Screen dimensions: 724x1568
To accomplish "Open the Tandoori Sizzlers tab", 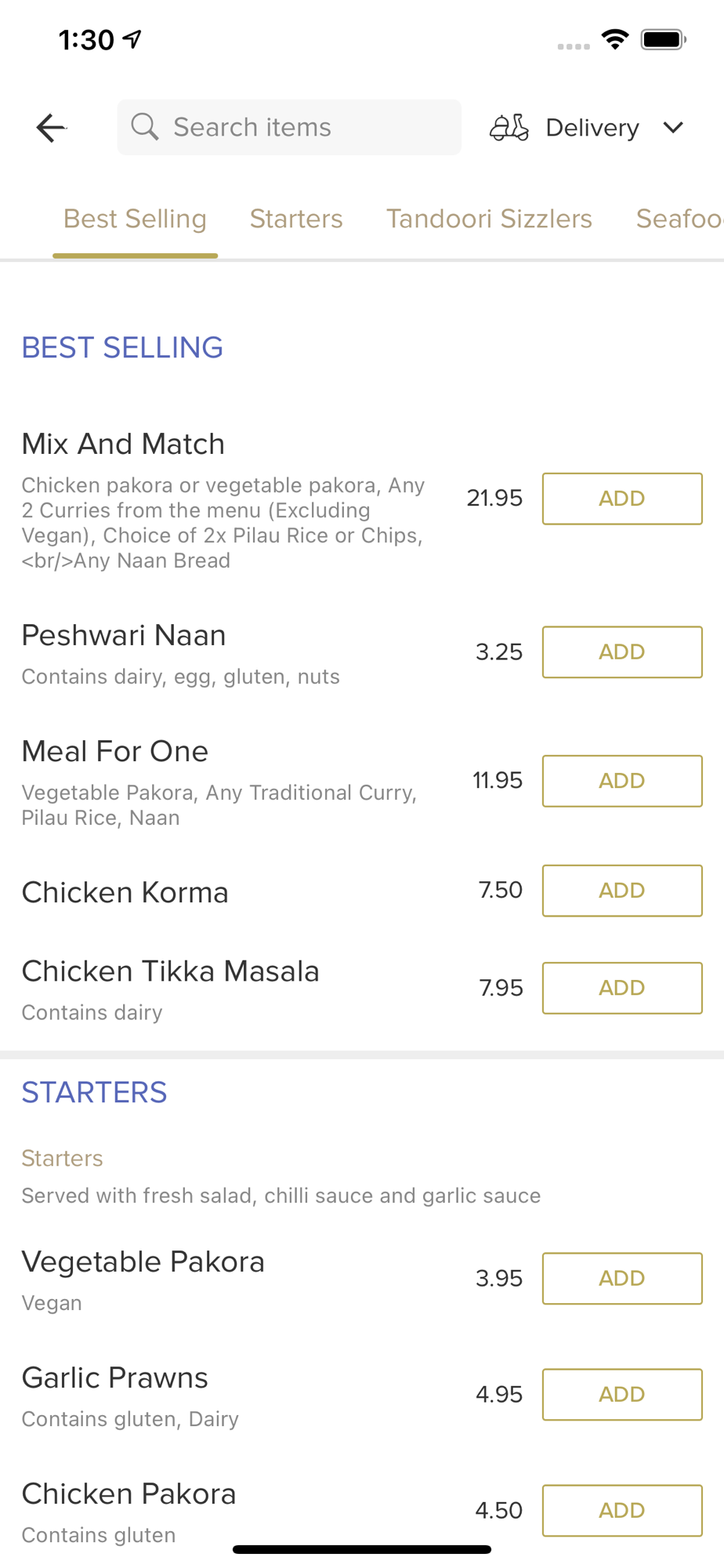I will [489, 219].
